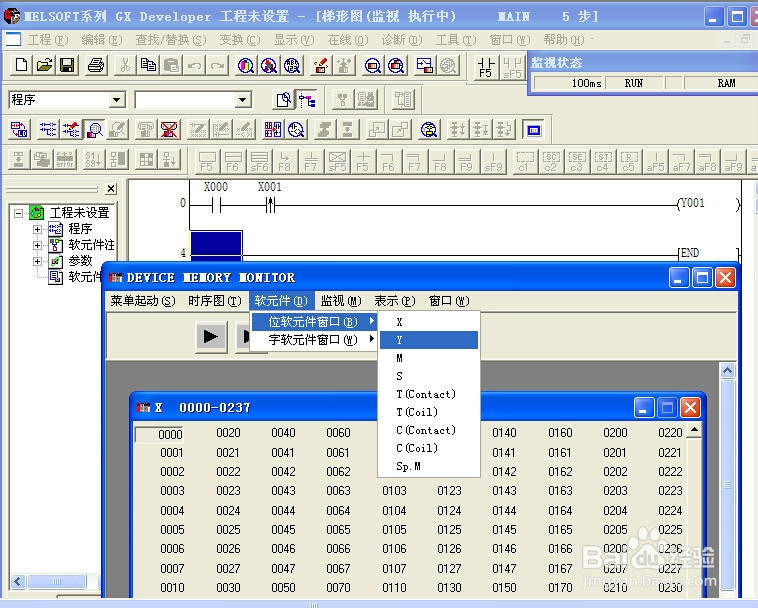758x608 pixels.
Task: Click the F6 ladder symbol icon
Action: (x=233, y=161)
